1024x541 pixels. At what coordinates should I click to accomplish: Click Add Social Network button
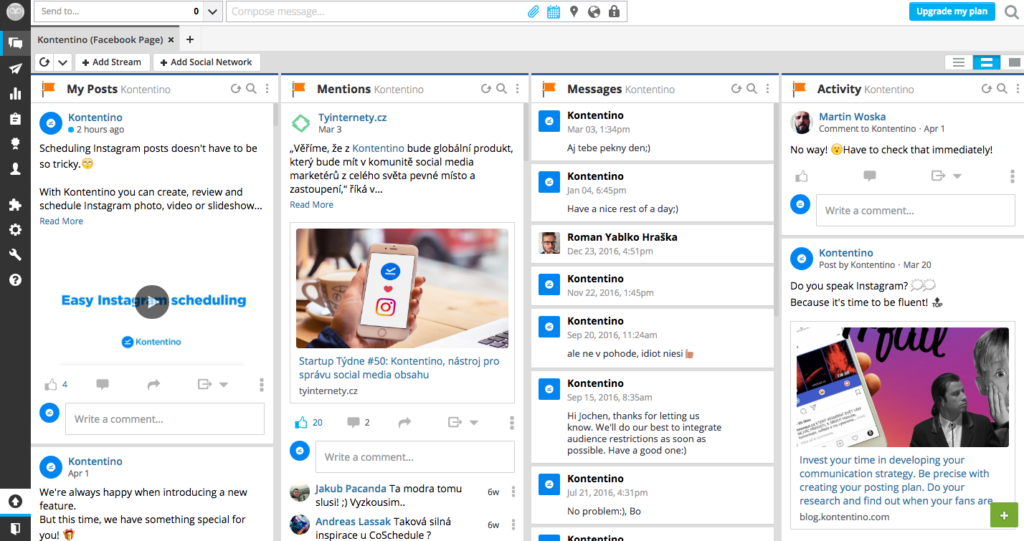tap(206, 62)
